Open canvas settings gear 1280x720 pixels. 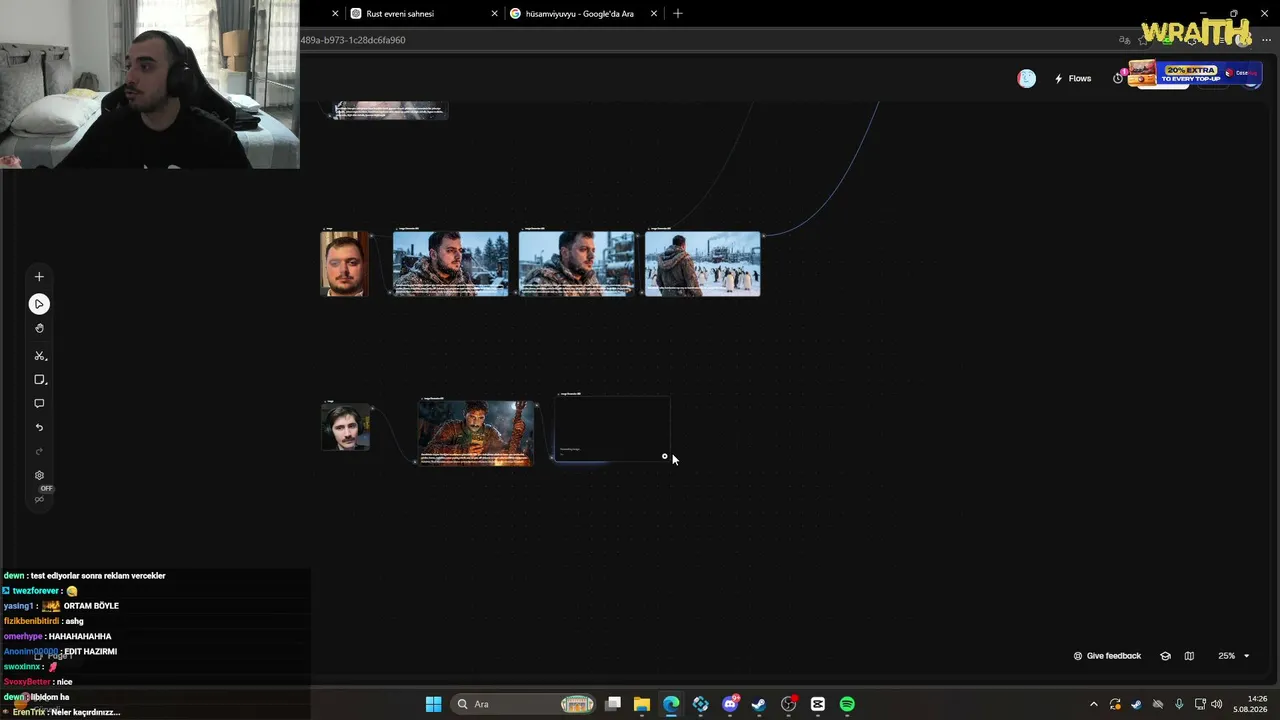pyautogui.click(x=39, y=476)
